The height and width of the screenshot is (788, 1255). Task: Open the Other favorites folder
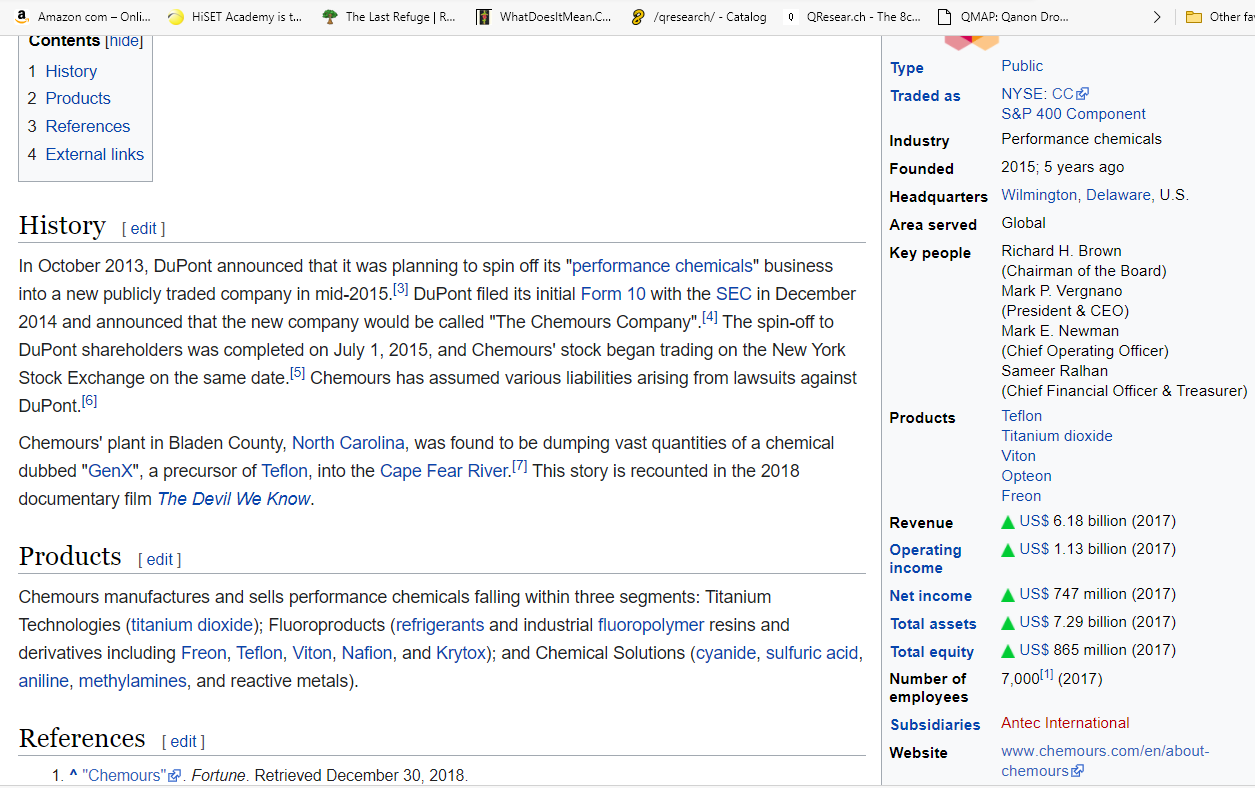[x=1219, y=17]
